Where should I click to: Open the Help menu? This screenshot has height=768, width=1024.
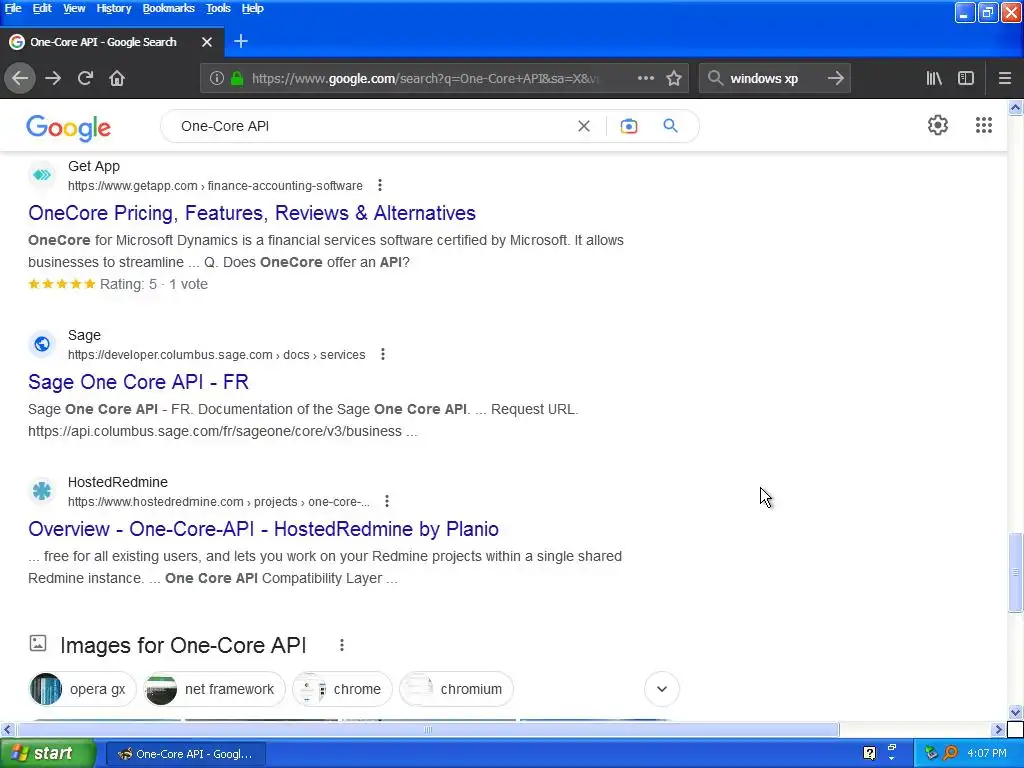click(x=252, y=8)
